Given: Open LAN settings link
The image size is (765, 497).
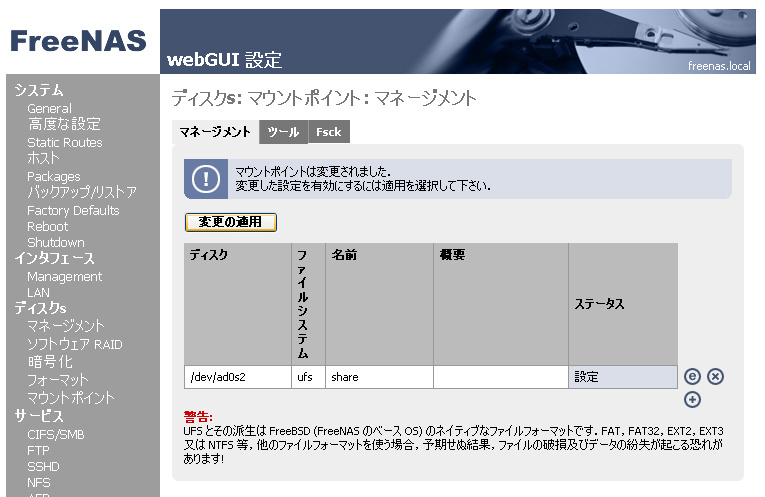Looking at the screenshot, I should 39,293.
